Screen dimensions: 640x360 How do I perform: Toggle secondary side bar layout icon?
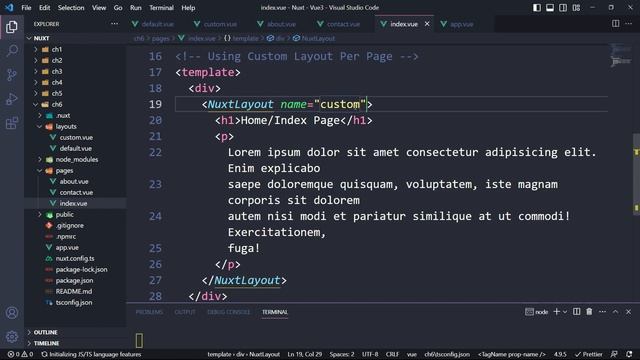pos(563,8)
